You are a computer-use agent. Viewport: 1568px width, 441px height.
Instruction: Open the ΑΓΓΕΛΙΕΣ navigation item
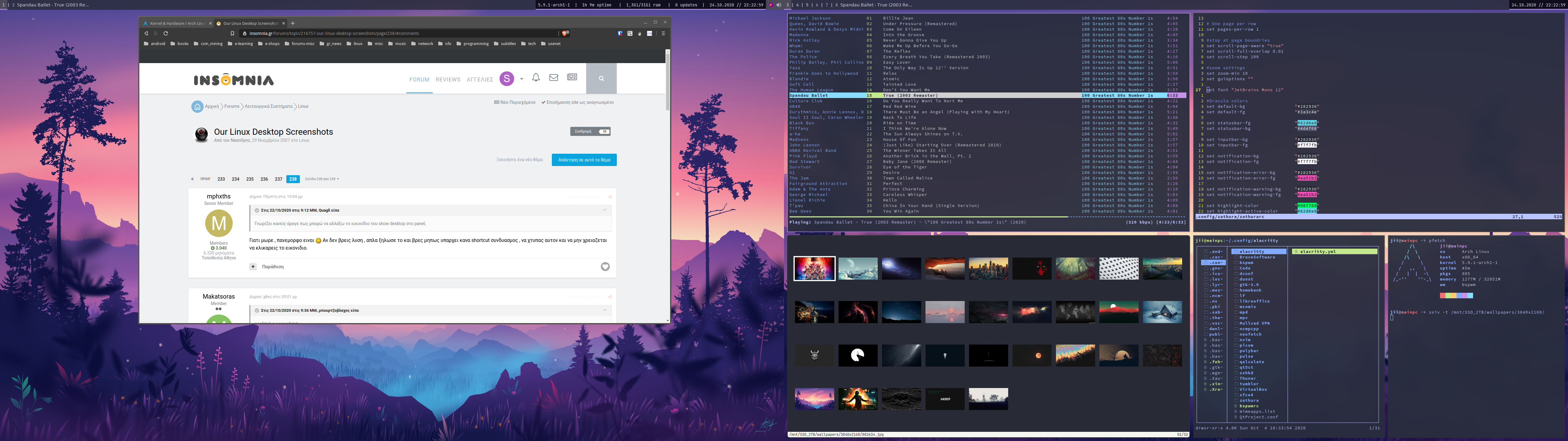480,79
